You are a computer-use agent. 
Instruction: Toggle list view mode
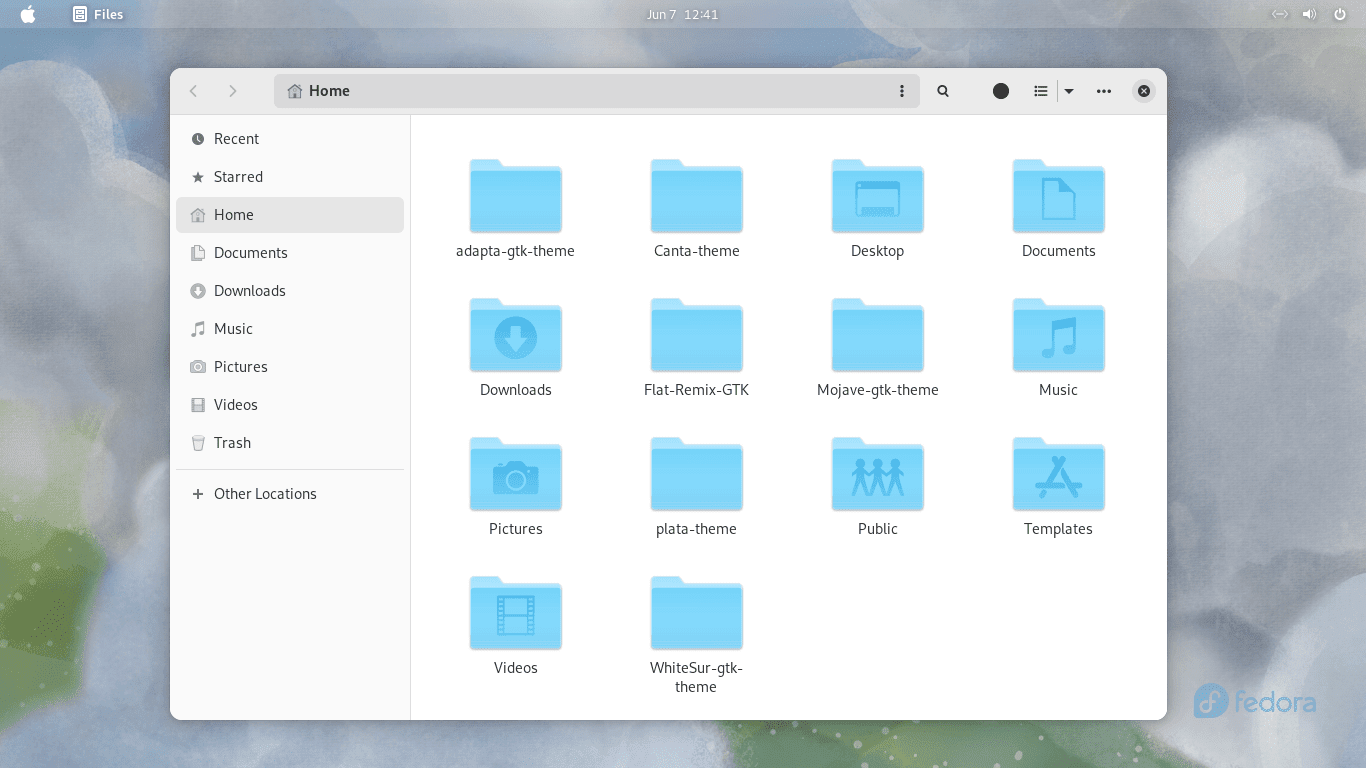pos(1040,91)
